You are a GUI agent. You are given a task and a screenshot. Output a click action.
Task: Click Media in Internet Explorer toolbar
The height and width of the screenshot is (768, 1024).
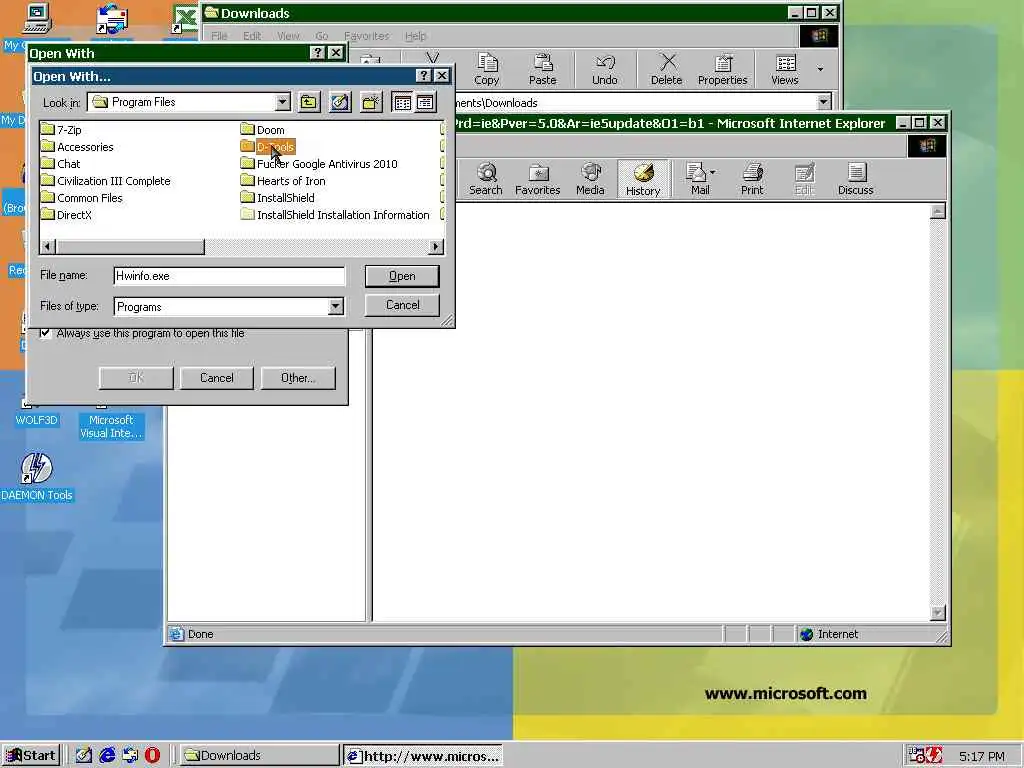pyautogui.click(x=590, y=180)
